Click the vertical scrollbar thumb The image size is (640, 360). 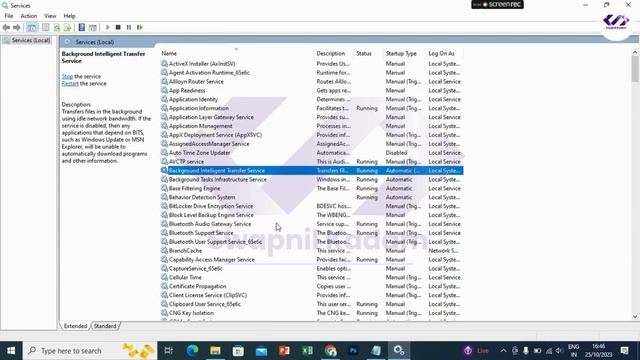635,69
